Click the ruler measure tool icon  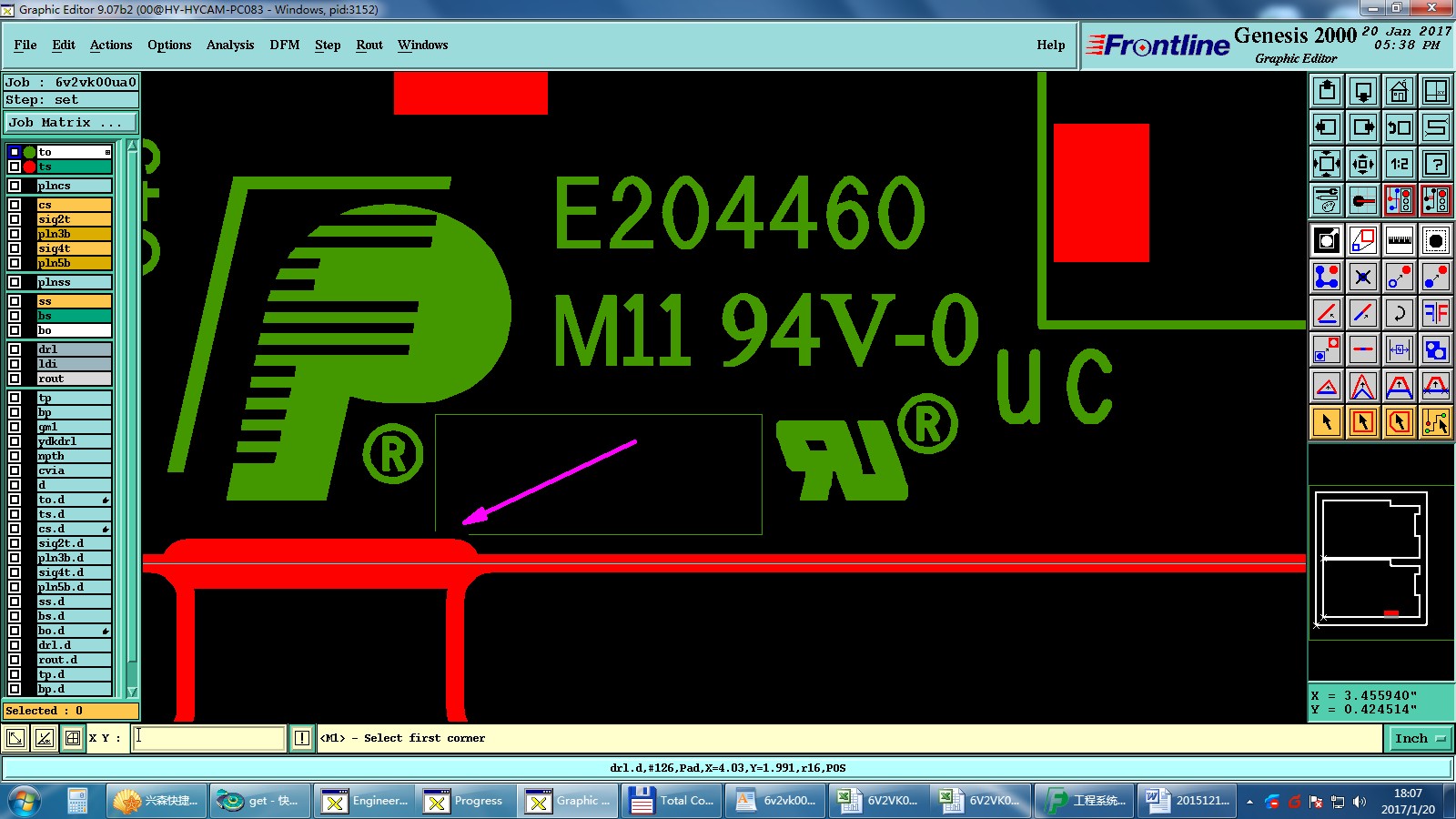point(1400,240)
